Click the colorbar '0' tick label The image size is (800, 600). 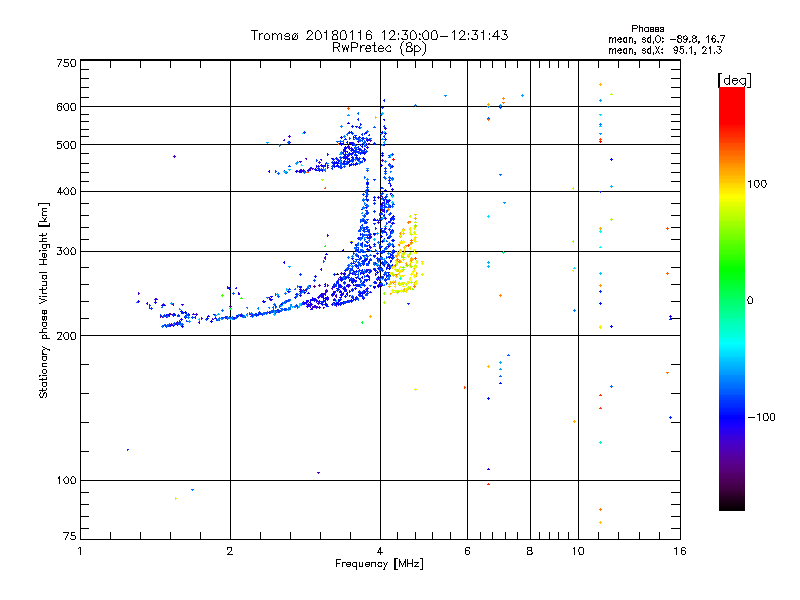click(750, 301)
